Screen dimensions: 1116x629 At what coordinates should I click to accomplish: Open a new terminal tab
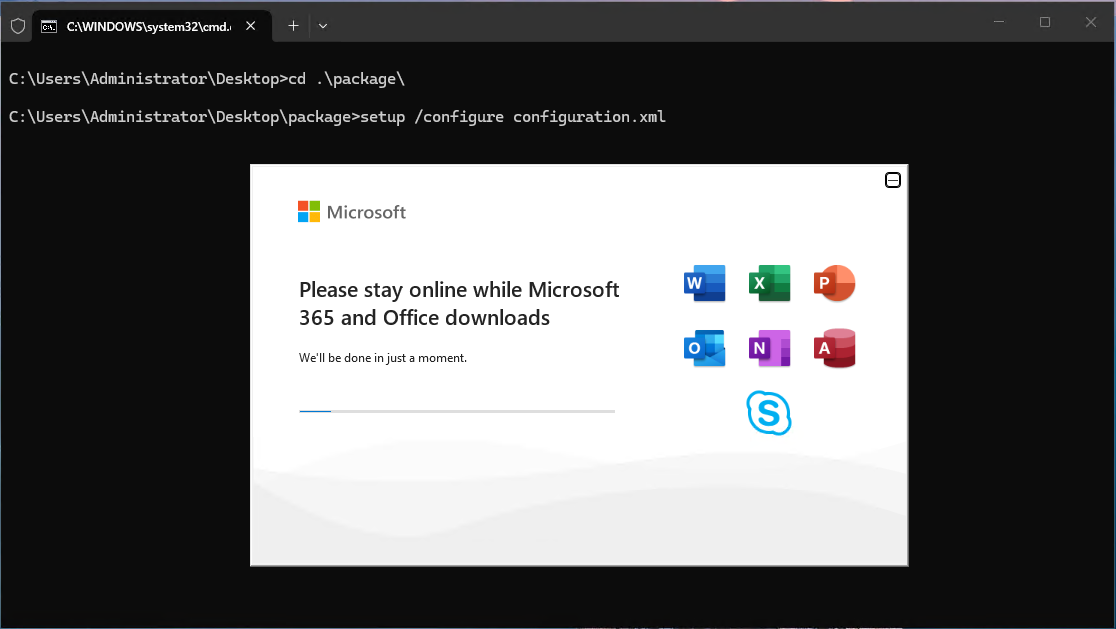point(293,26)
